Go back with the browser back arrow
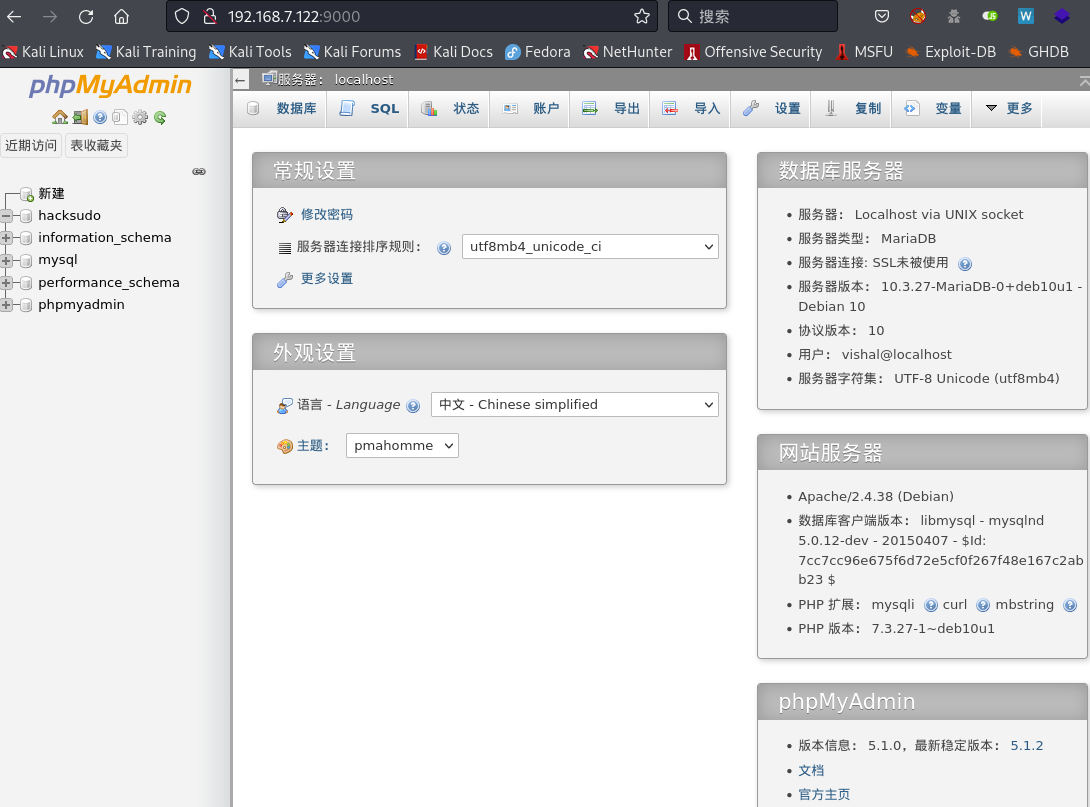Screen dimensions: 1090x807 coord(14,17)
